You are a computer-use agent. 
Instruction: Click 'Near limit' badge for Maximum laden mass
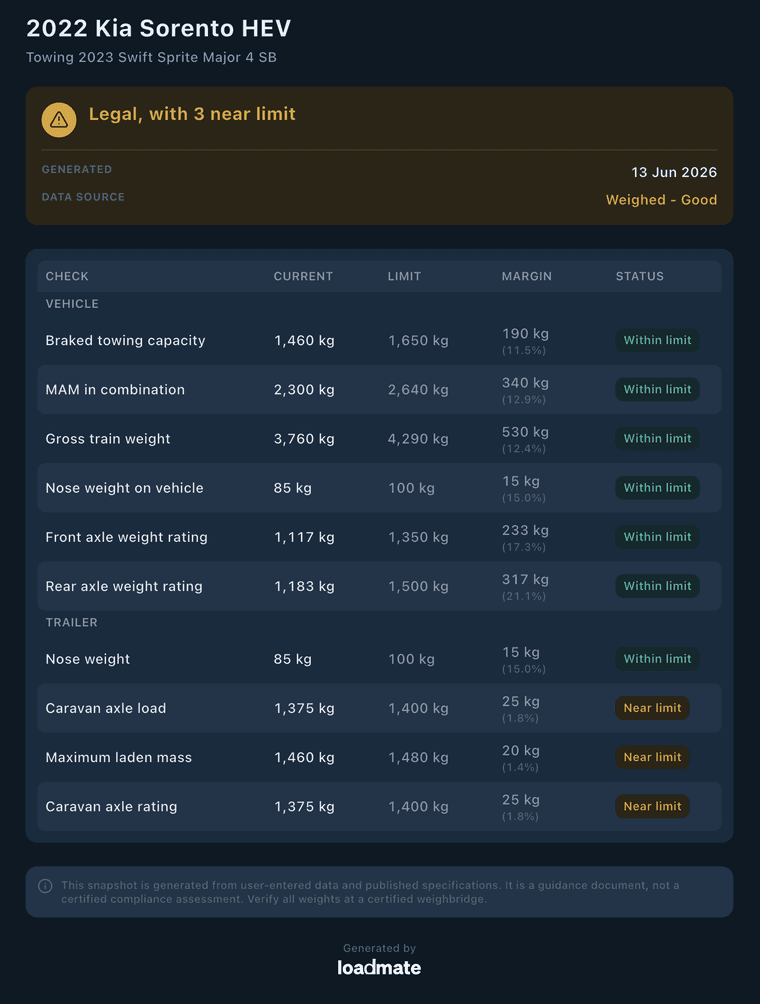point(652,757)
